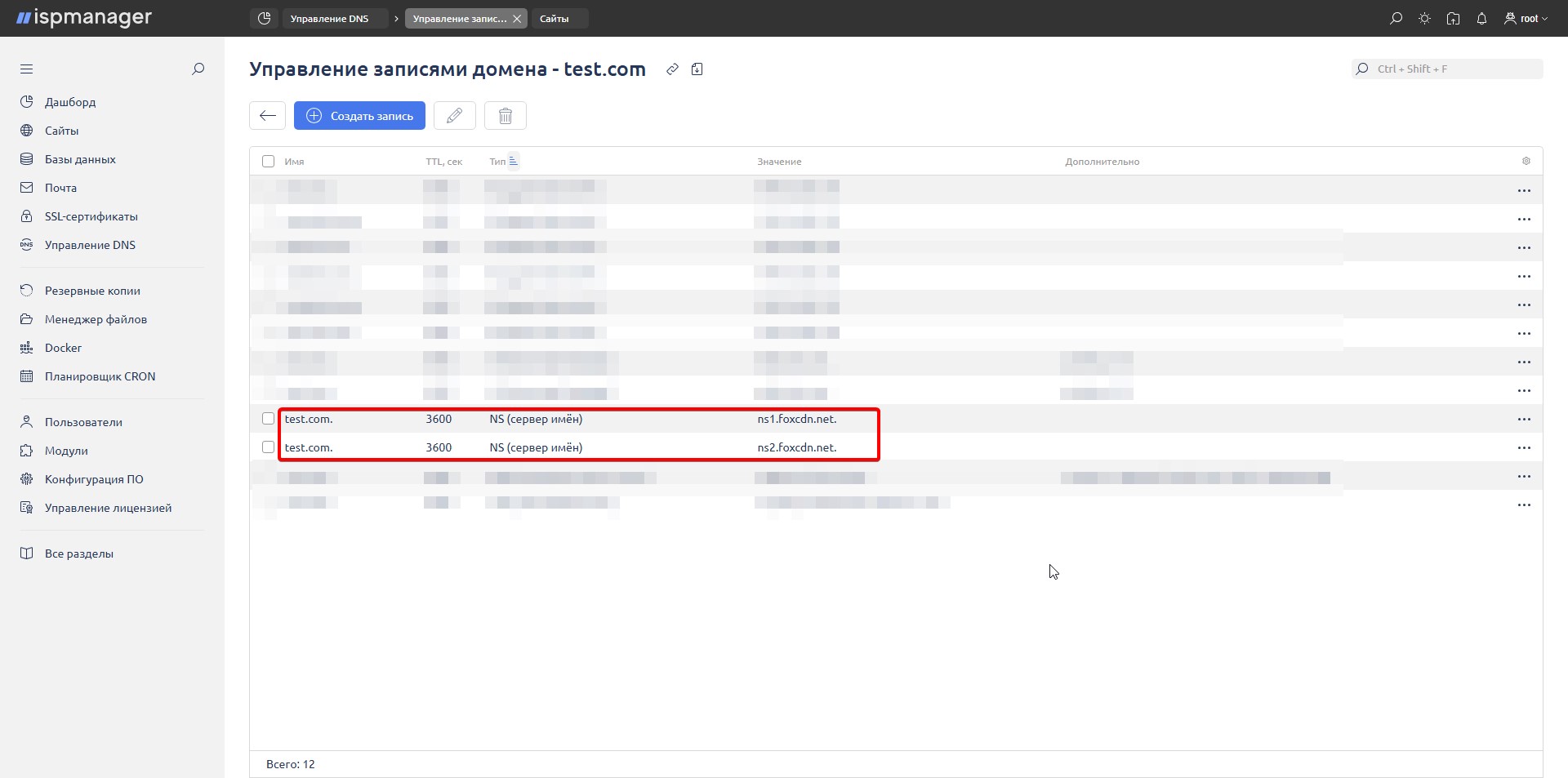Open notifications bell icon
The width and height of the screenshot is (1568, 778).
[1481, 18]
